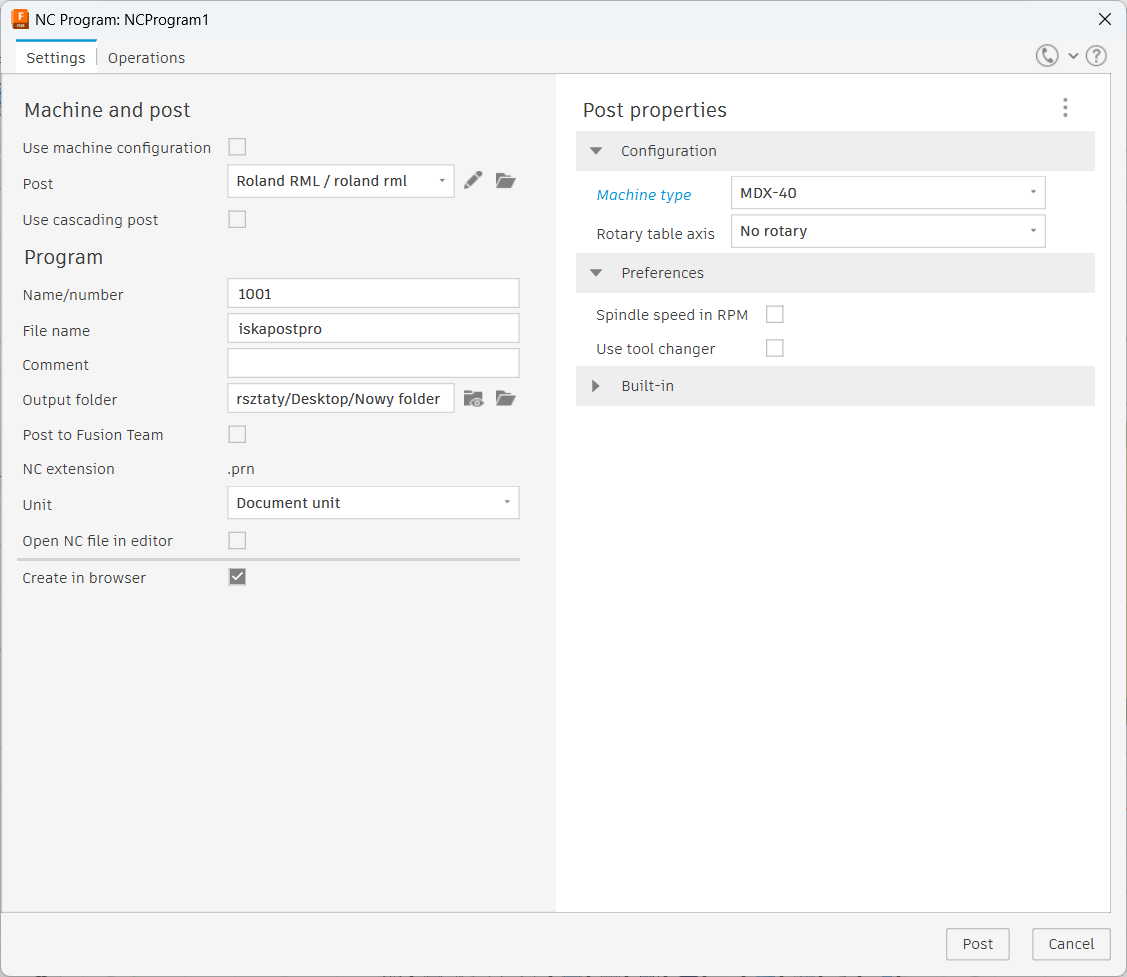Enable Use machine configuration checkbox
Viewport: 1127px width, 977px height.
[x=237, y=147]
